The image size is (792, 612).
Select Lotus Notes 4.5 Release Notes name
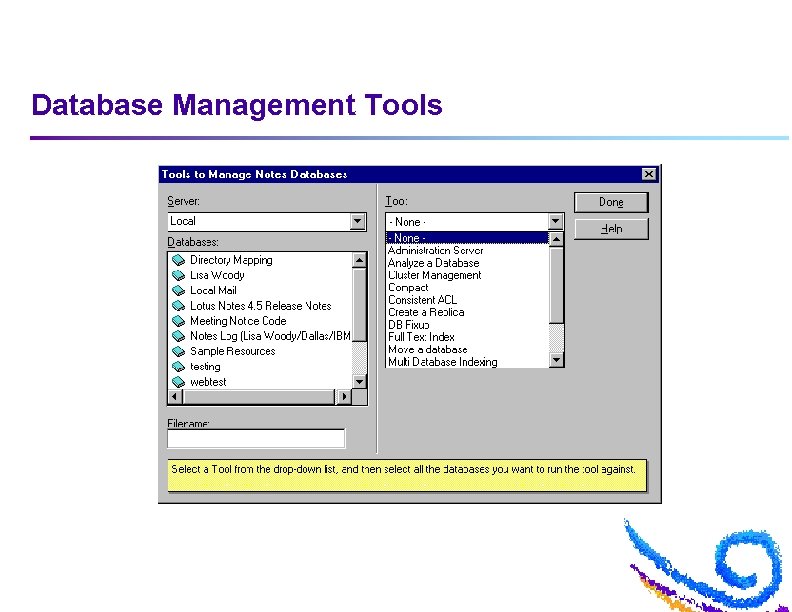point(261,305)
